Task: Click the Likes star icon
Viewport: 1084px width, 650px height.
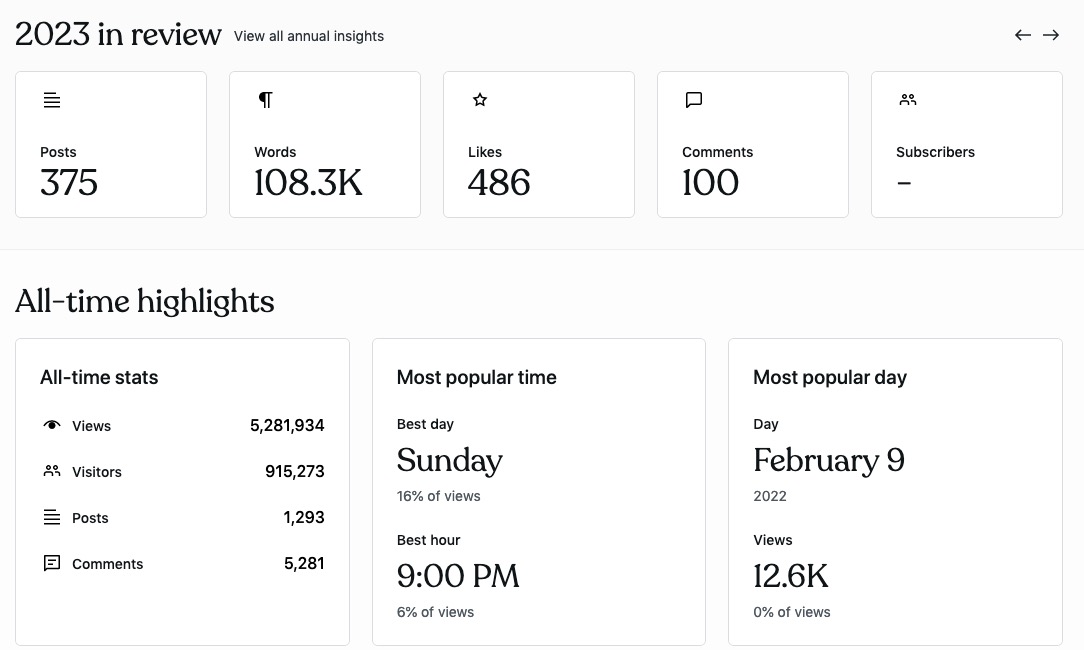Action: 480,100
